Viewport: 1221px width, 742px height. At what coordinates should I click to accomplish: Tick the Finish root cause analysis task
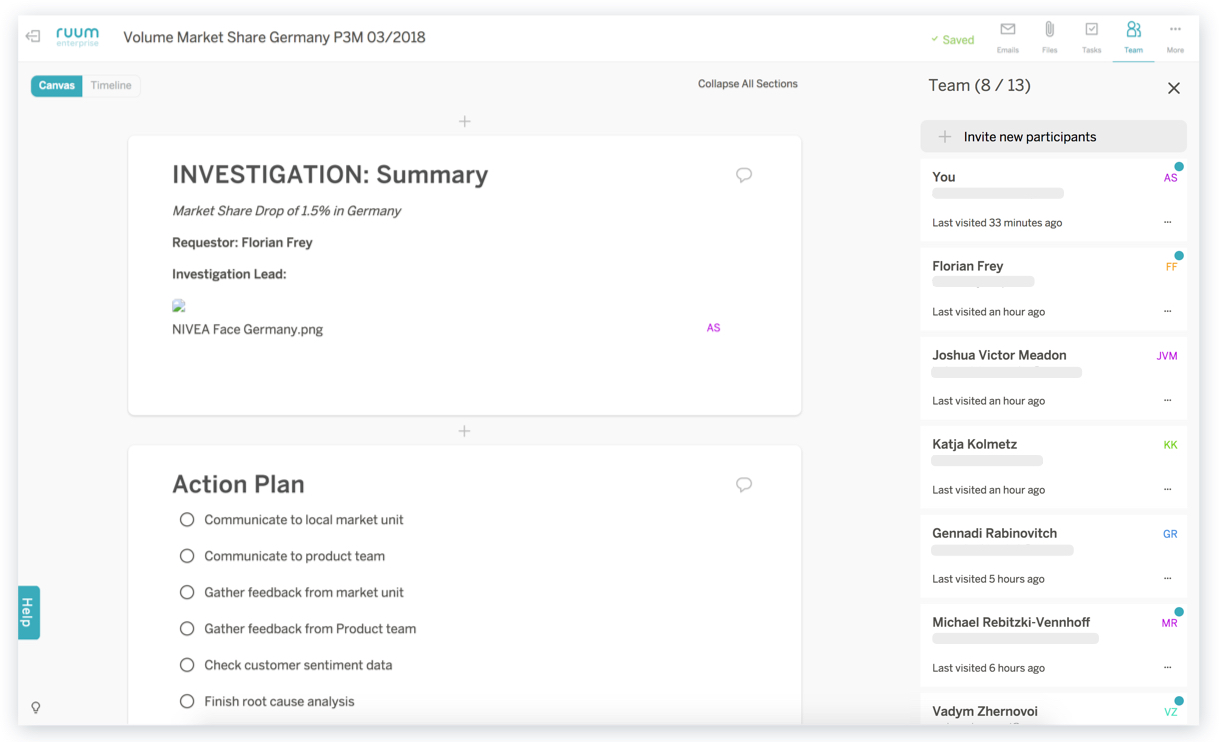coord(187,702)
